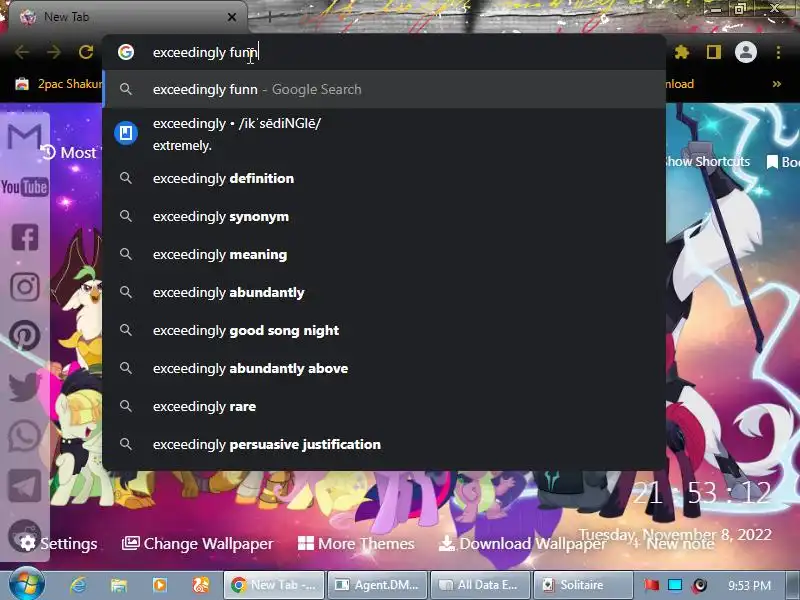The image size is (800, 600).
Task: Choose 'exceedingly persuasive justification' suggestion
Action: point(384,444)
